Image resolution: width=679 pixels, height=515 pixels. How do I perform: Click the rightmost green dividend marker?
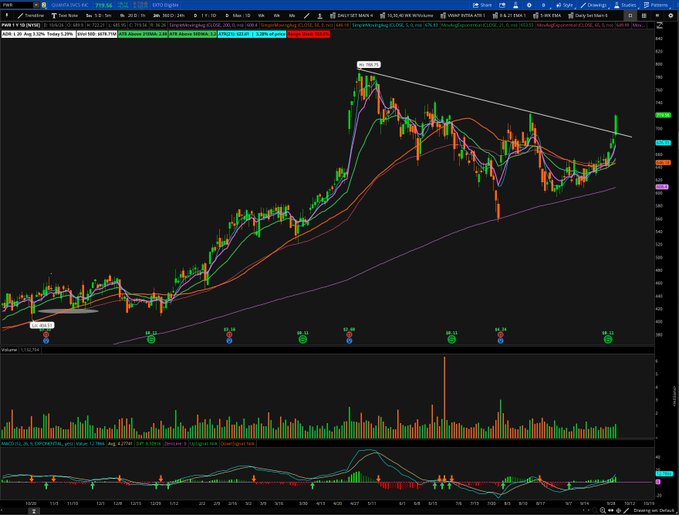[x=608, y=340]
